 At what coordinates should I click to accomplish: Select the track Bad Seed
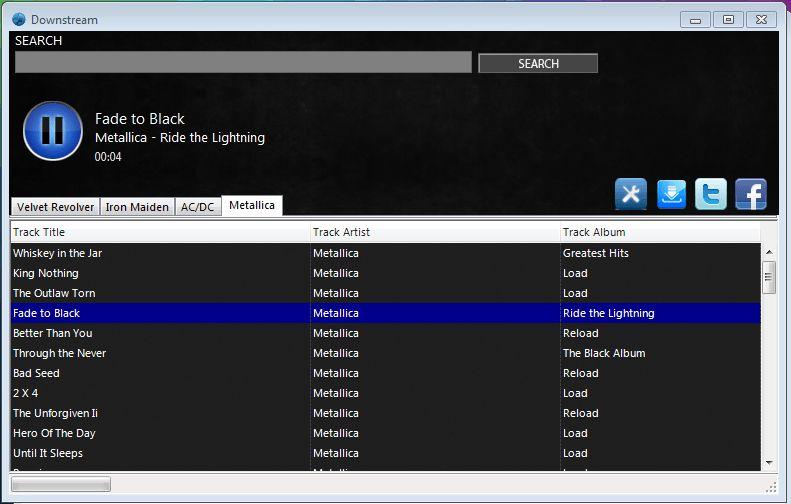(385, 373)
